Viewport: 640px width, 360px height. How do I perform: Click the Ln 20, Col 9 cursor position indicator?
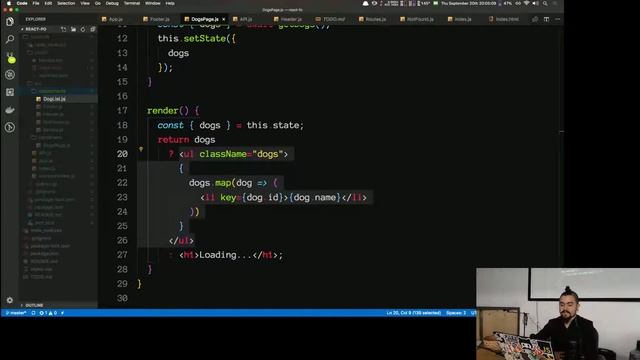pos(413,313)
